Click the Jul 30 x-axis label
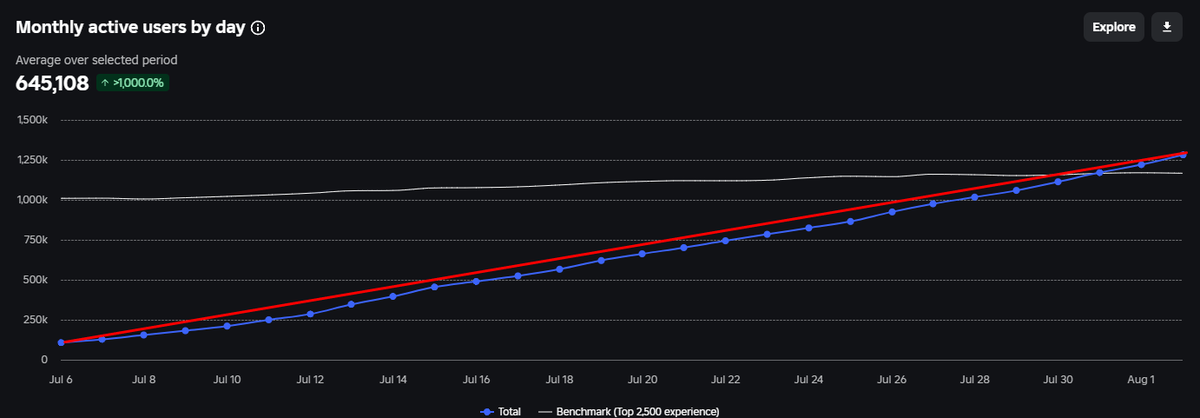 pos(1058,380)
